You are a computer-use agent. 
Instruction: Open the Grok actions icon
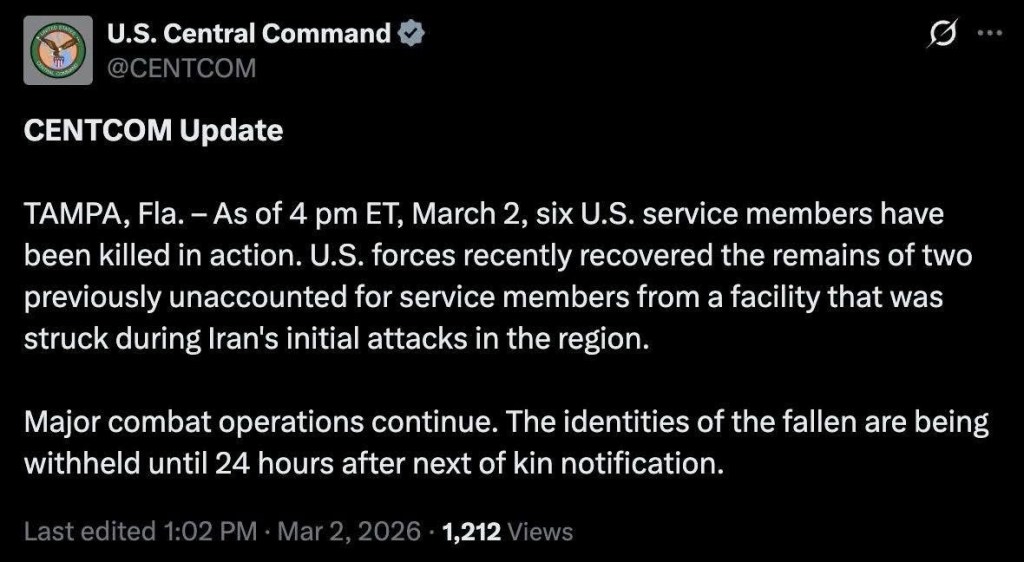[941, 35]
